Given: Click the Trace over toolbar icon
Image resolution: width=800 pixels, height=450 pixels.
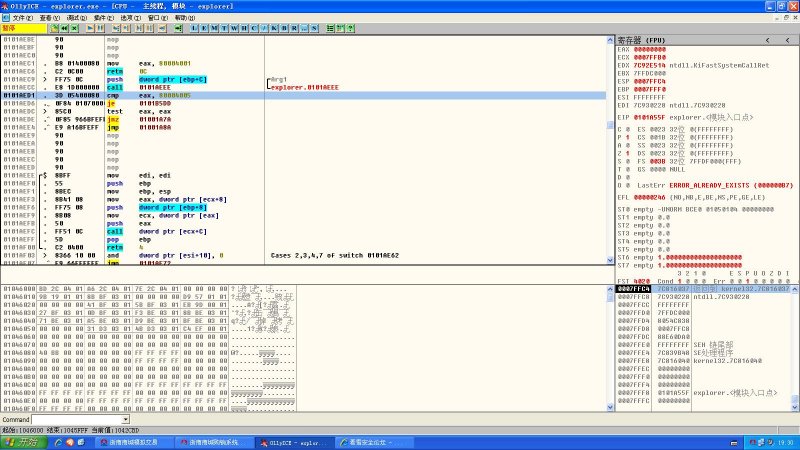Looking at the screenshot, I should 149,28.
